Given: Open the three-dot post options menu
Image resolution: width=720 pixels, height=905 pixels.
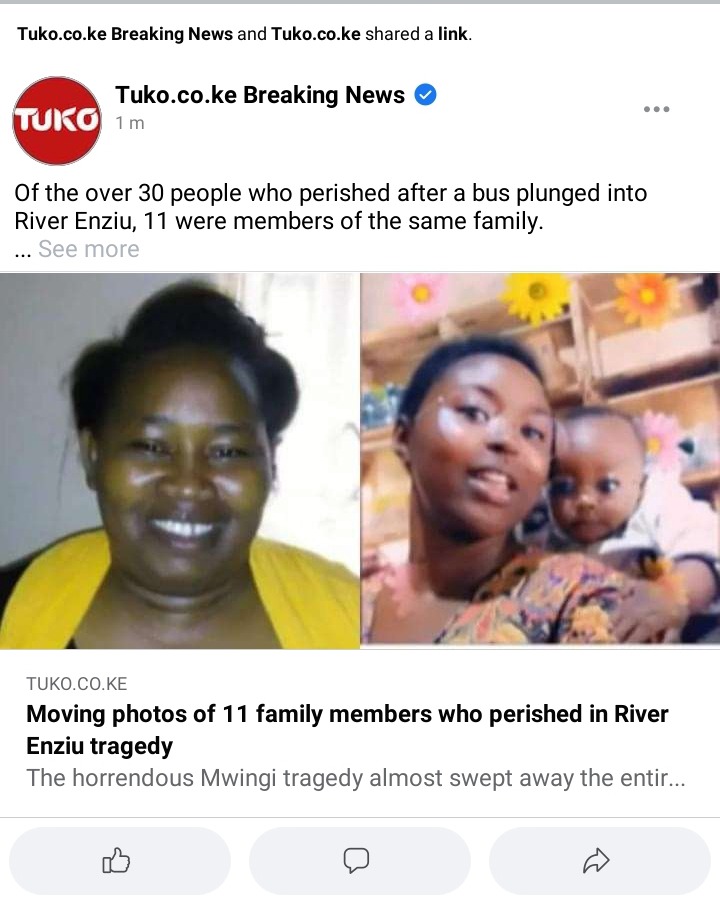Looking at the screenshot, I should coord(656,109).
